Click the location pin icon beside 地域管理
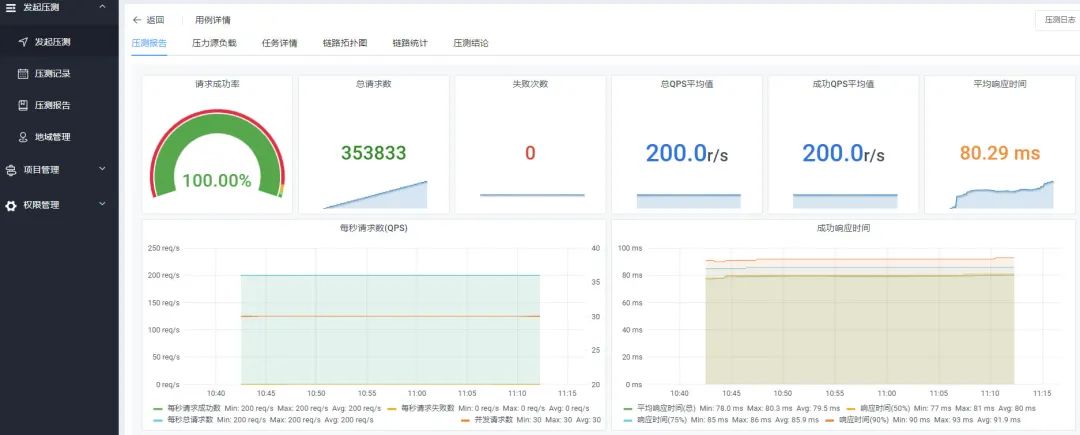The image size is (1080, 435). point(23,137)
